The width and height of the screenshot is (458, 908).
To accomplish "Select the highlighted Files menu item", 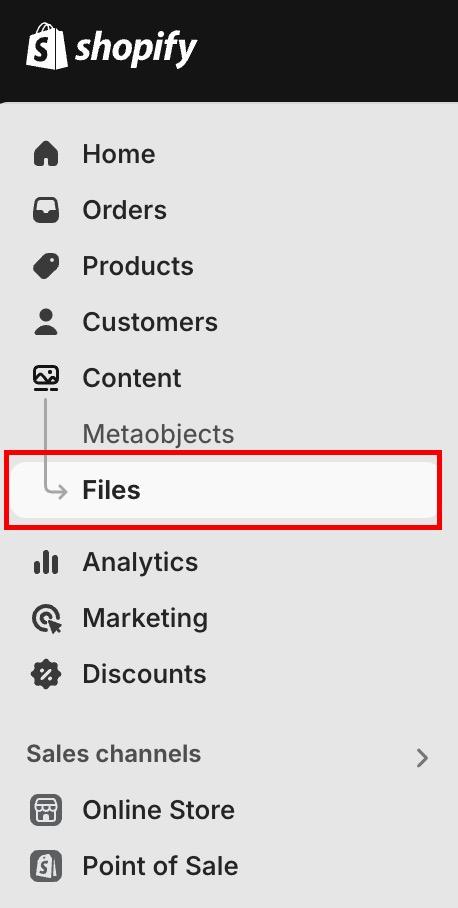I will (x=223, y=490).
